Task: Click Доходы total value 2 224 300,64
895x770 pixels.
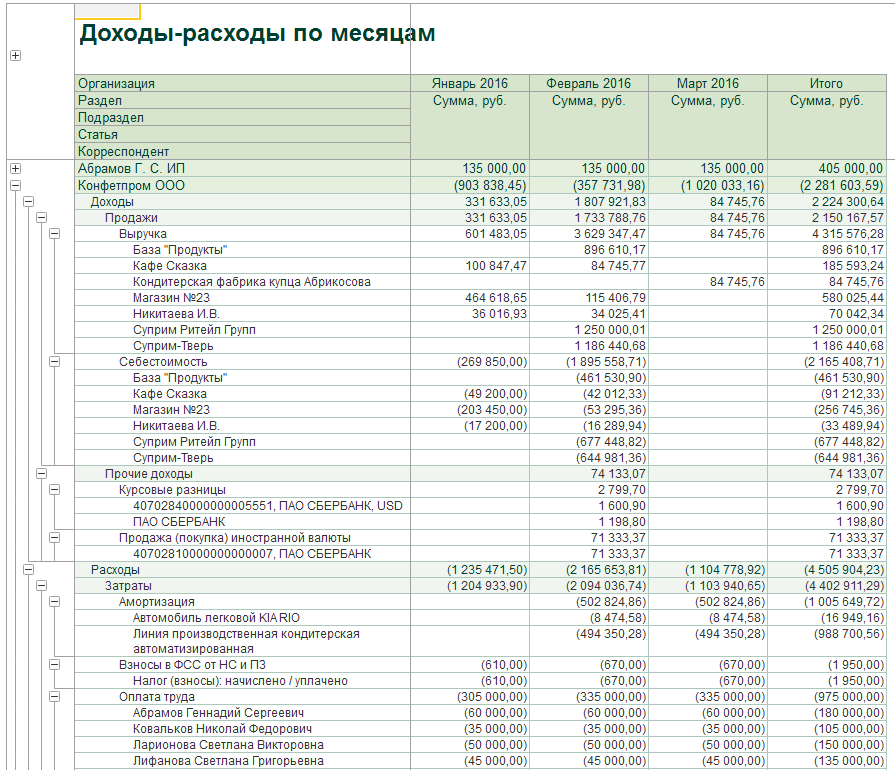Action: click(848, 201)
